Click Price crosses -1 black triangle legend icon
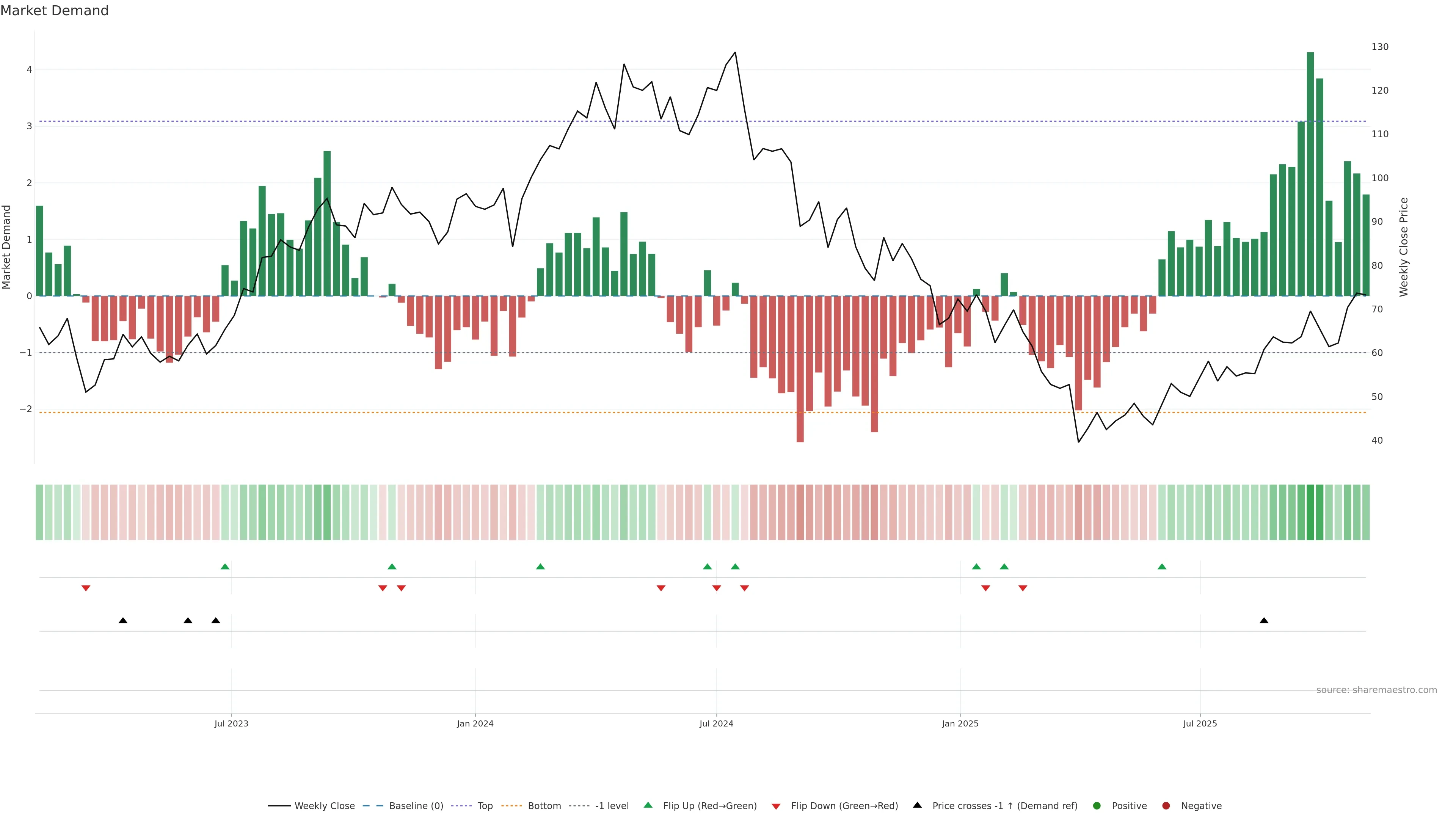This screenshot has width=1456, height=819. (x=917, y=805)
